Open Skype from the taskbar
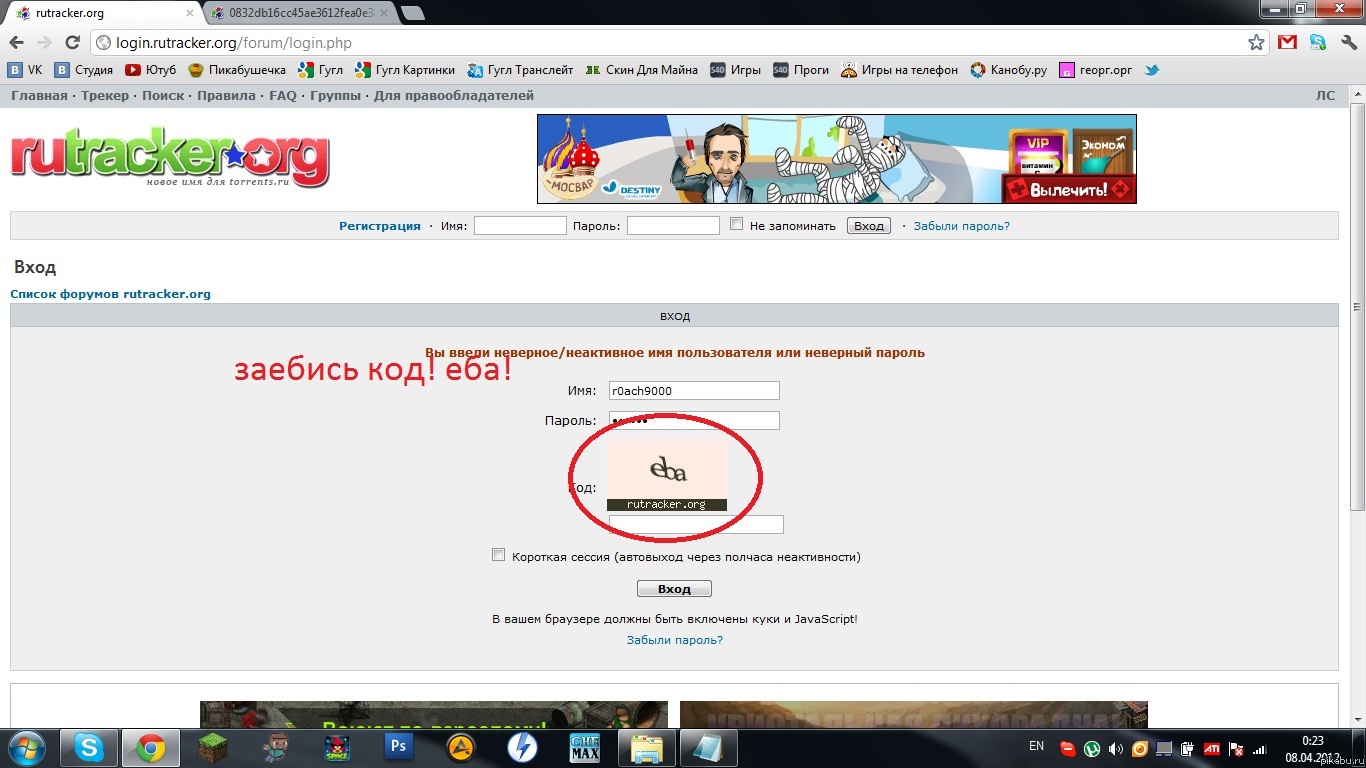The height and width of the screenshot is (768, 1366). [x=88, y=747]
